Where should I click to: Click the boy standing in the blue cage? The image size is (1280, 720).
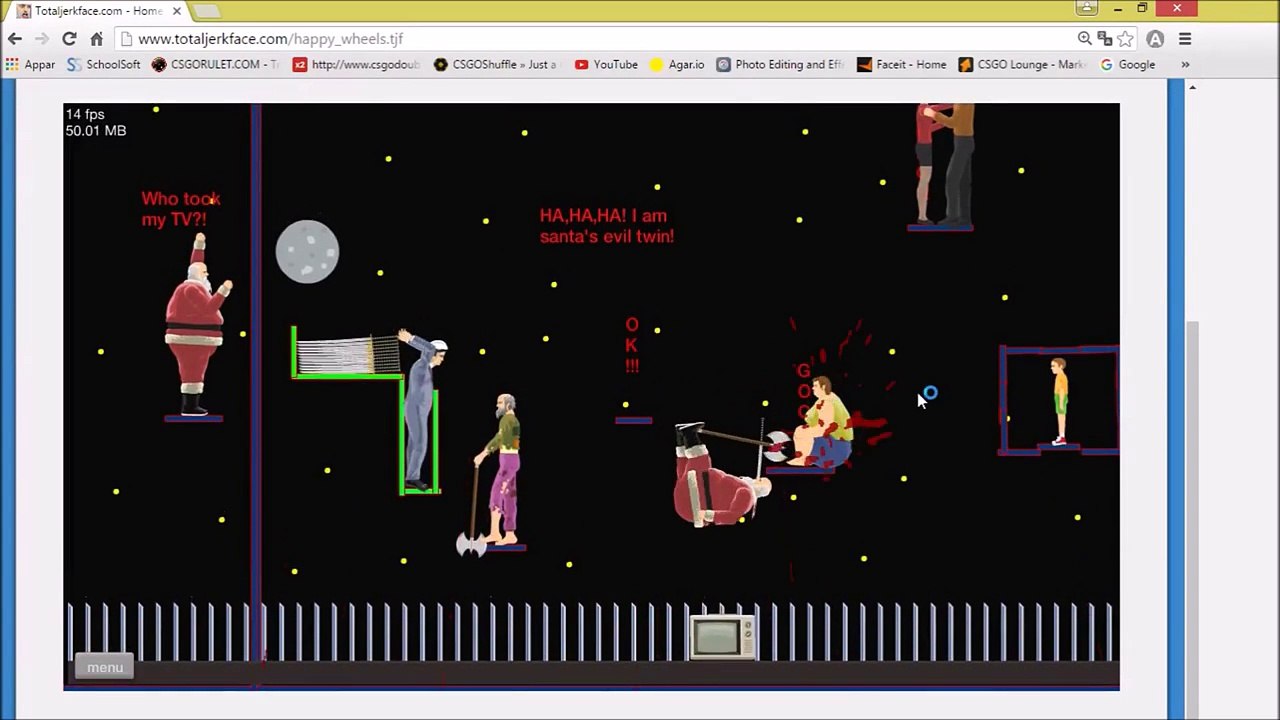point(1058,401)
